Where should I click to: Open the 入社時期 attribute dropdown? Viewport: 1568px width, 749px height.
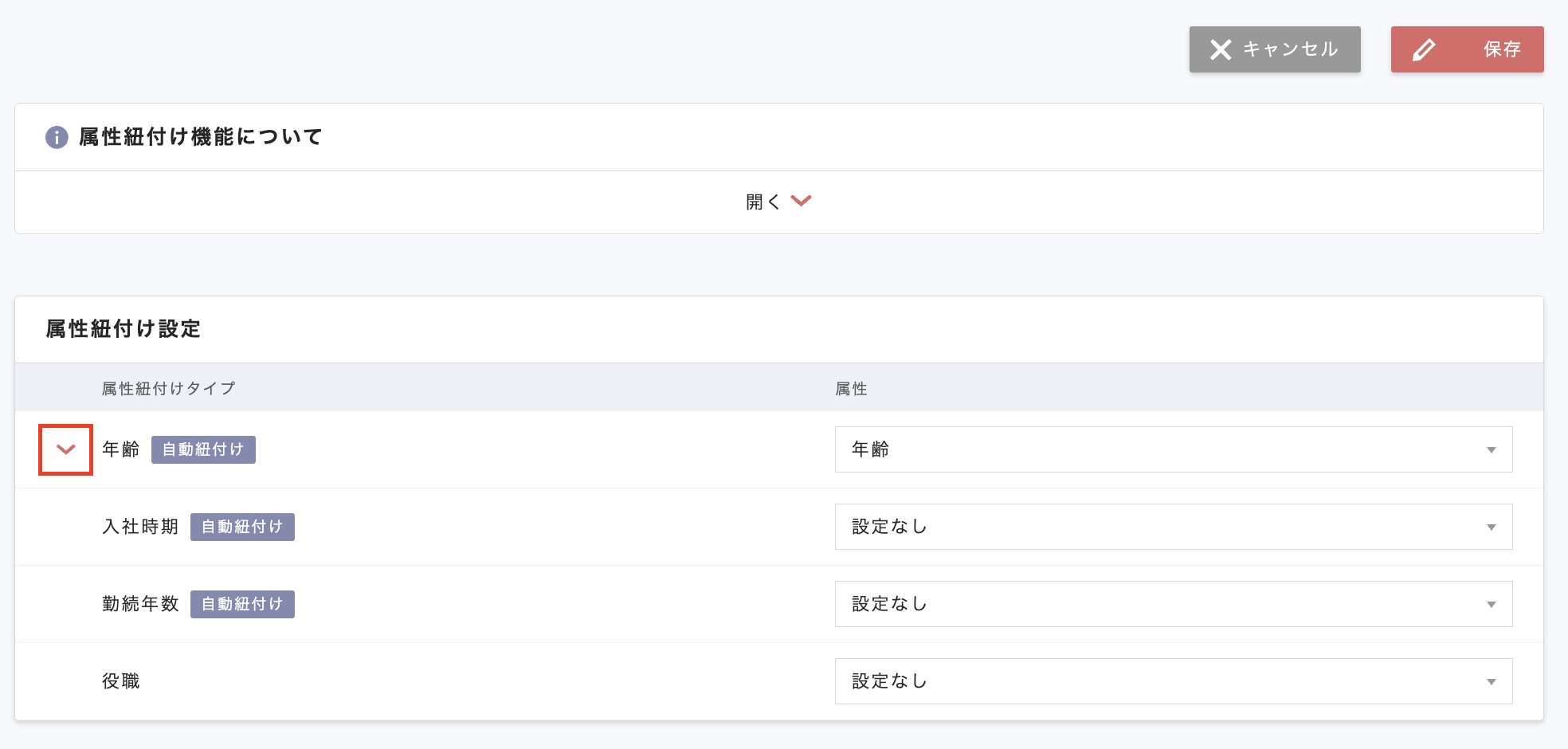pos(1173,527)
